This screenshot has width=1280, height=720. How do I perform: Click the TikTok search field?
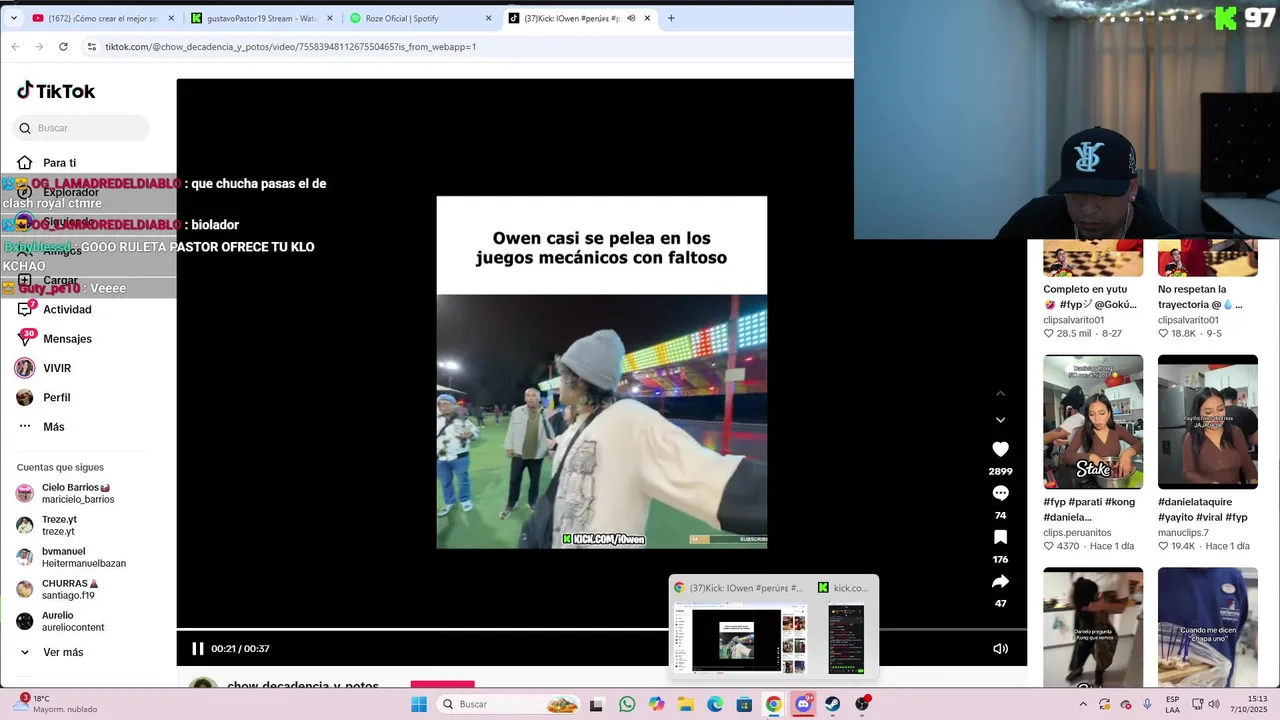coord(82,128)
